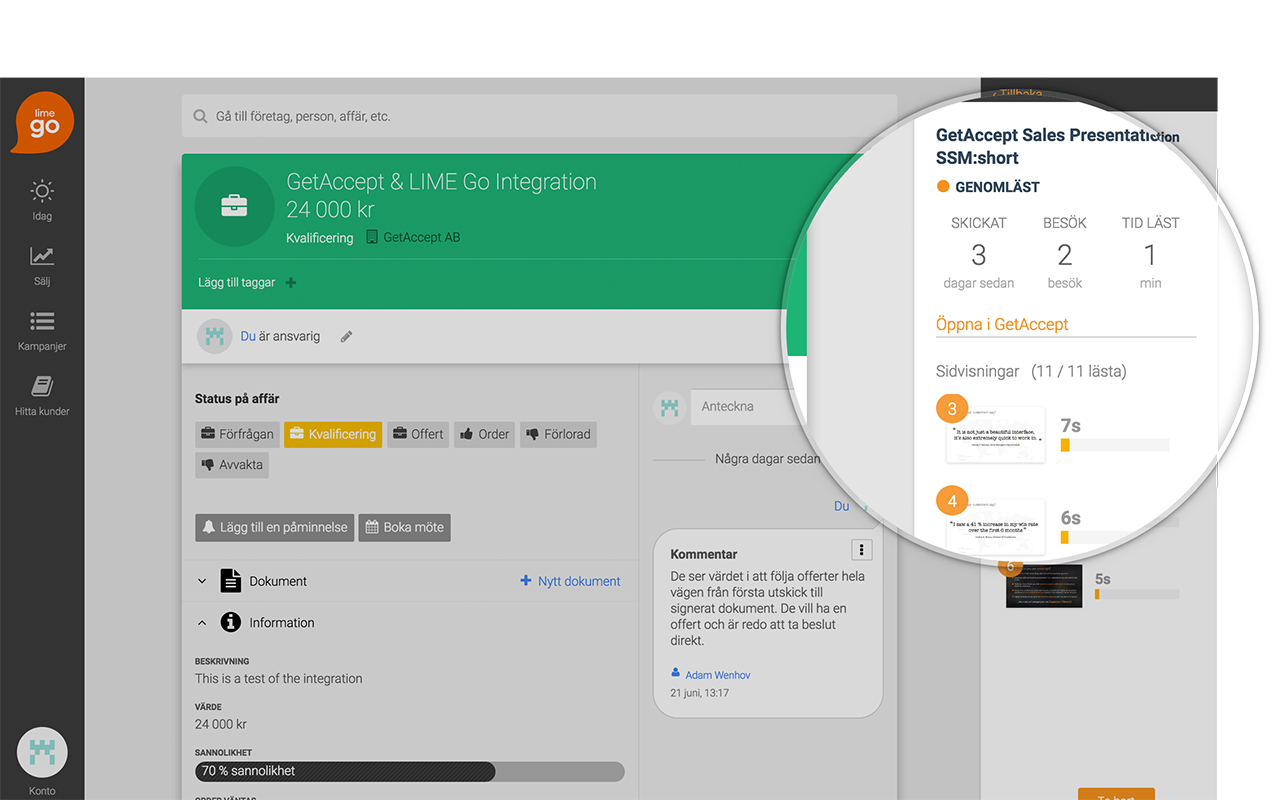1280x800 pixels.
Task: Click the Kvalificering stage label in header
Action: pos(320,238)
